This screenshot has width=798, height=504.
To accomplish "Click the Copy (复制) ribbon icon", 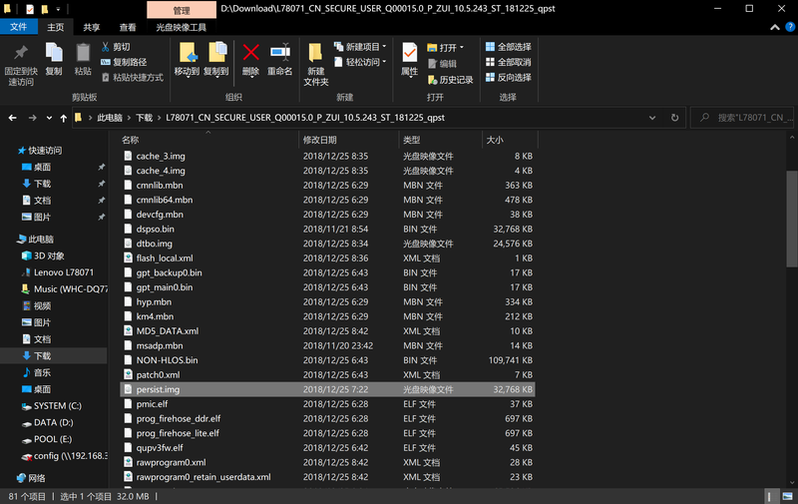I will 54,60.
